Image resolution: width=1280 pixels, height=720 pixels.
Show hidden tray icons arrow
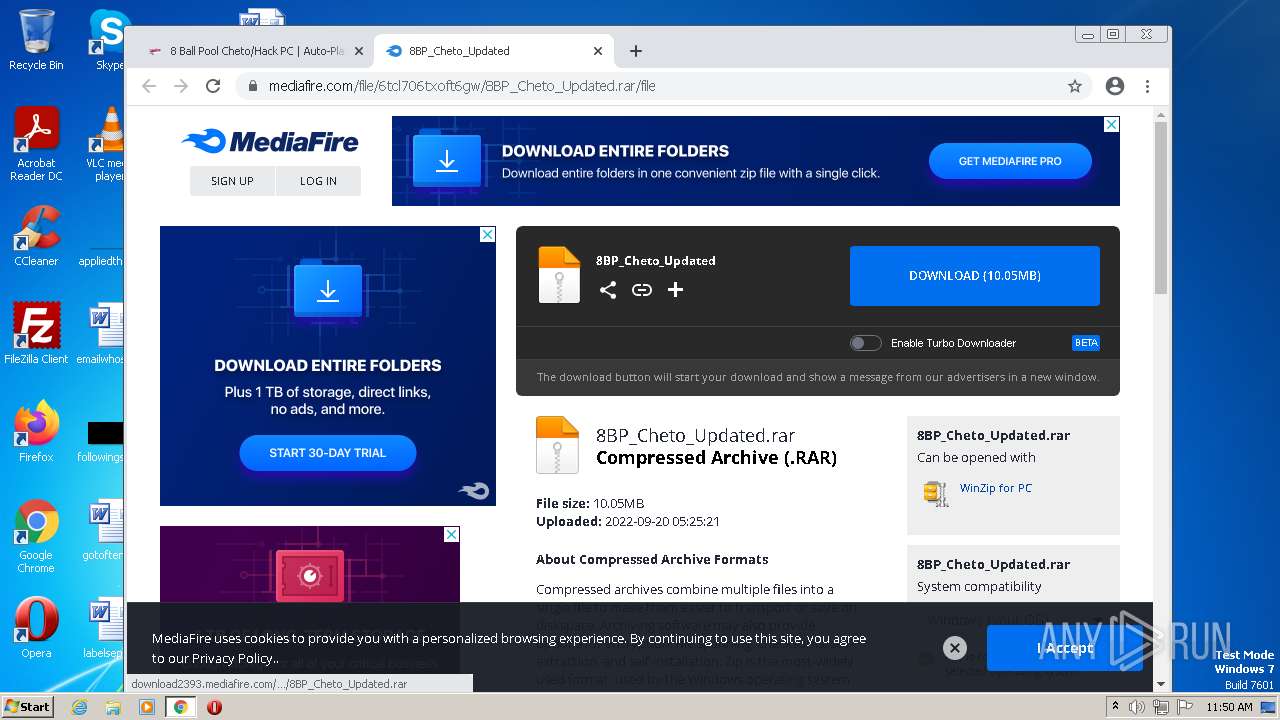1115,707
